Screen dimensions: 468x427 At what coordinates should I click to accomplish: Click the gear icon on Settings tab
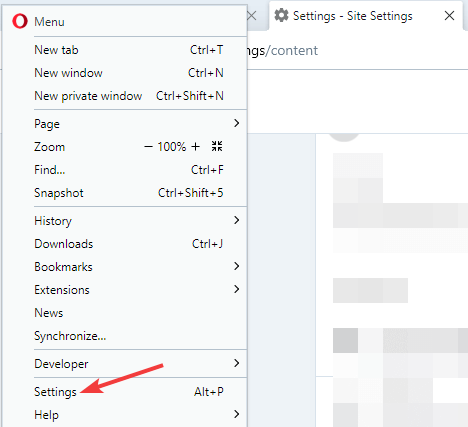pos(281,15)
